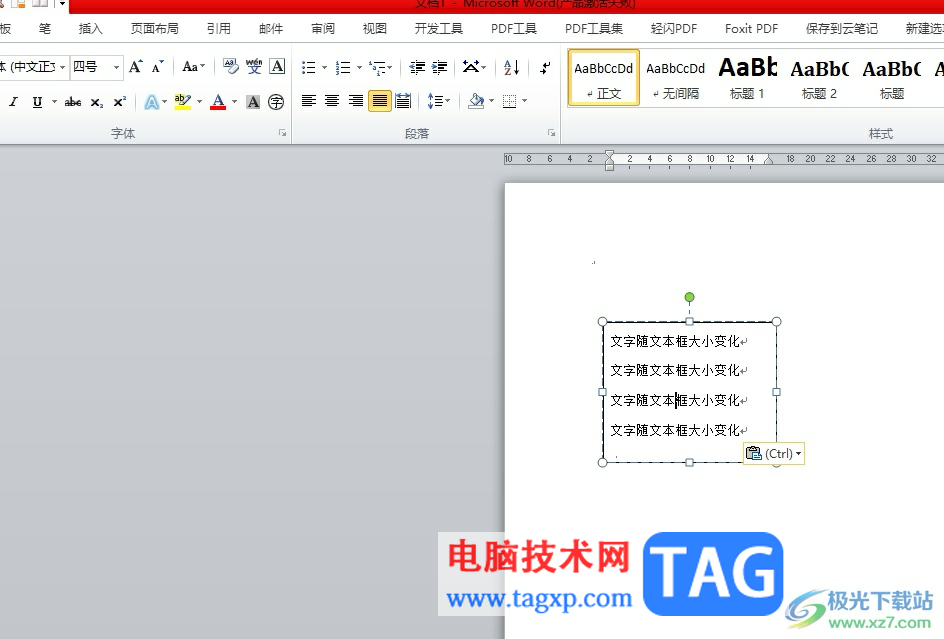The height and width of the screenshot is (639, 944).
Task: Open Paste Options (Ctrl) button
Action: click(774, 454)
